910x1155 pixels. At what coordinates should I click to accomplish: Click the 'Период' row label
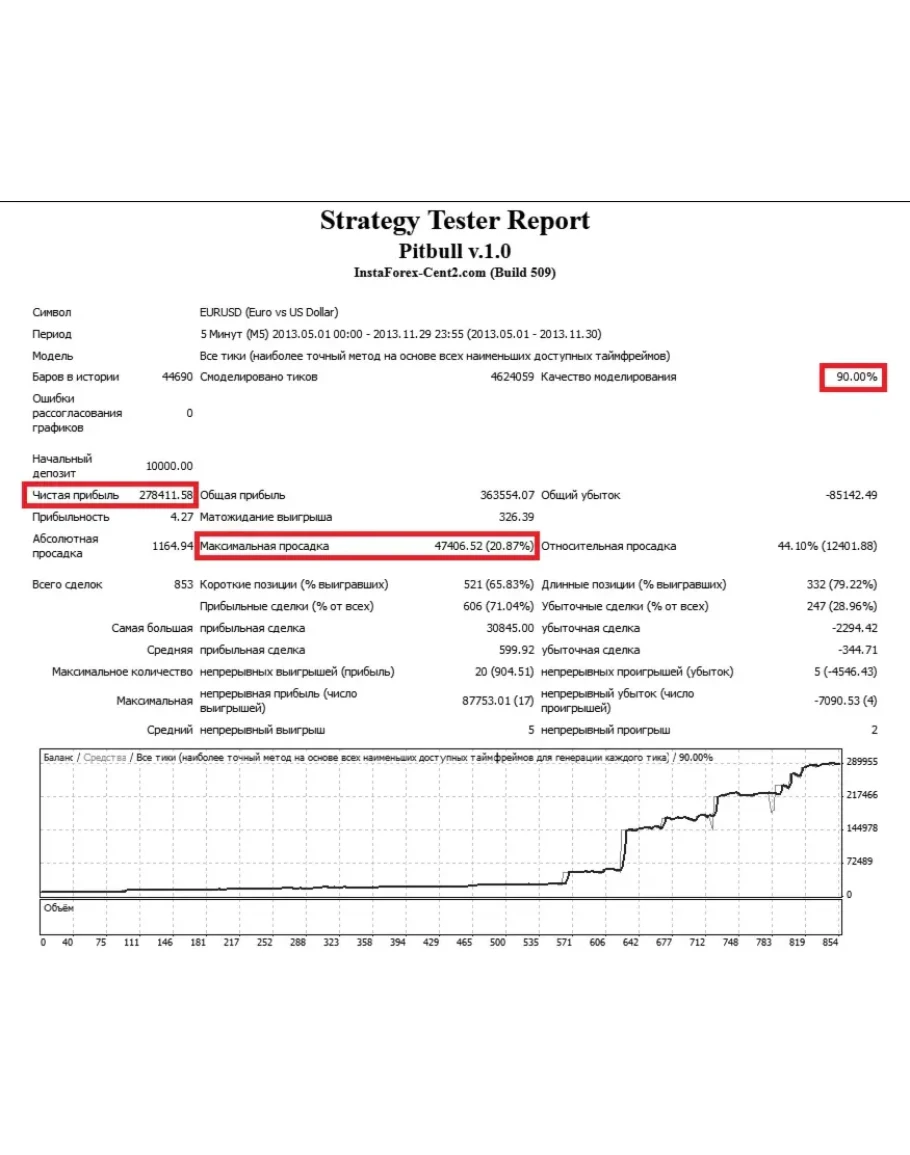(x=52, y=334)
